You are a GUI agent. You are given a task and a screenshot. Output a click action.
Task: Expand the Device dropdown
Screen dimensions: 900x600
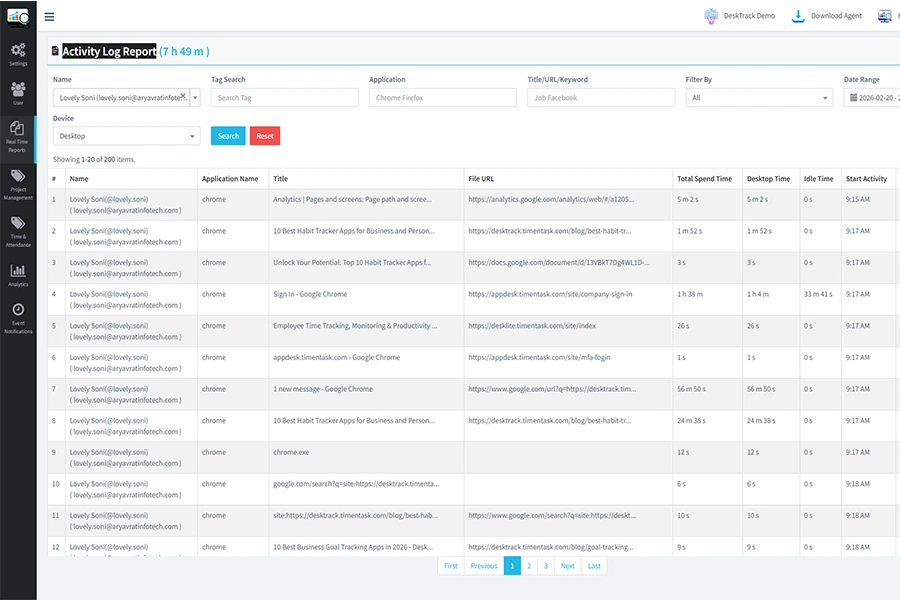(126, 136)
